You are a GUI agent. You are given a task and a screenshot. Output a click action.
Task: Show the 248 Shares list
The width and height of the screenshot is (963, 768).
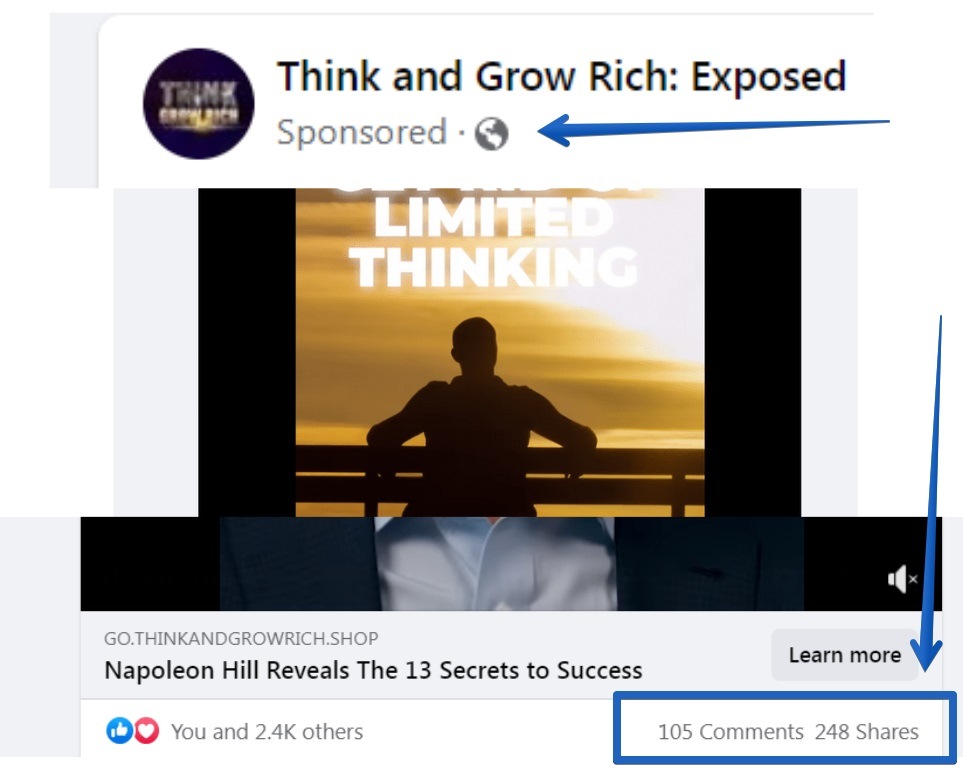pyautogui.click(x=867, y=732)
